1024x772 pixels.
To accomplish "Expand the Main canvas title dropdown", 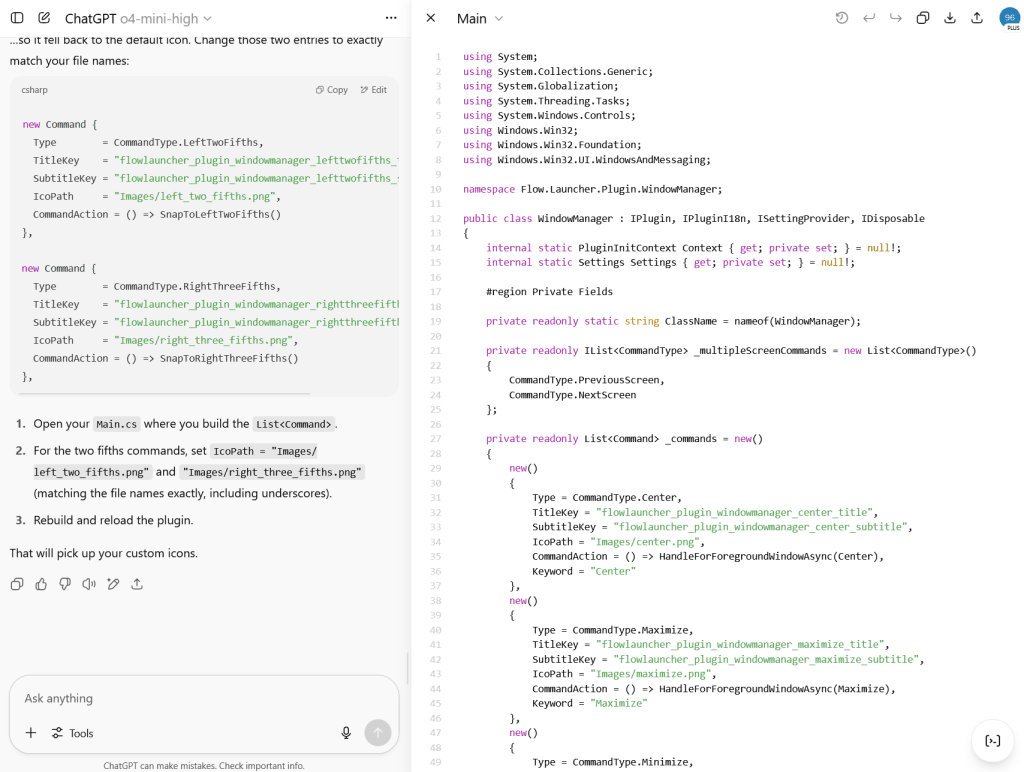I will click(x=480, y=18).
